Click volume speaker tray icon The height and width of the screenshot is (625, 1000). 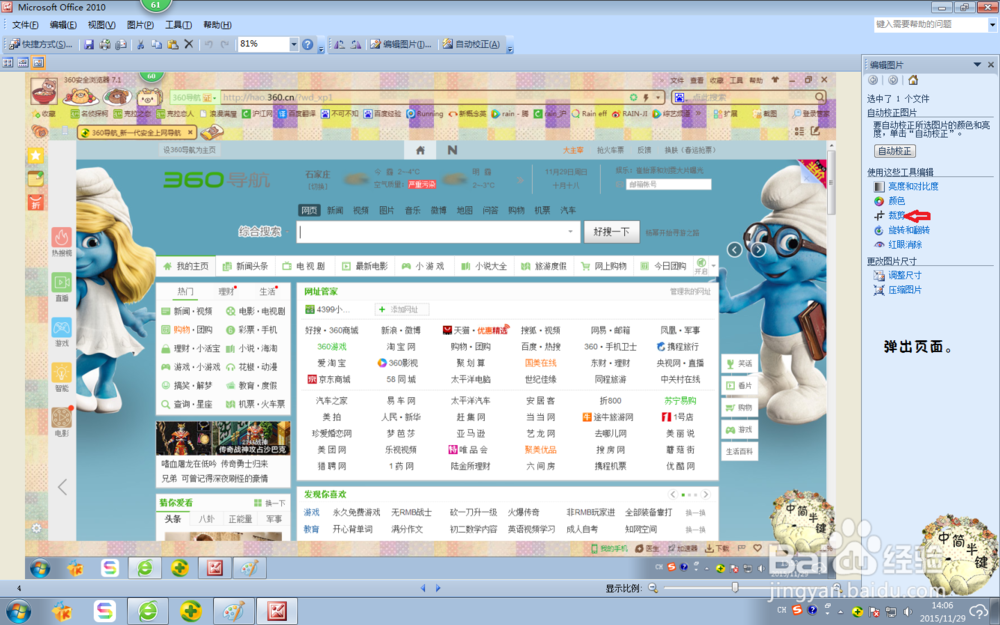tap(906, 612)
